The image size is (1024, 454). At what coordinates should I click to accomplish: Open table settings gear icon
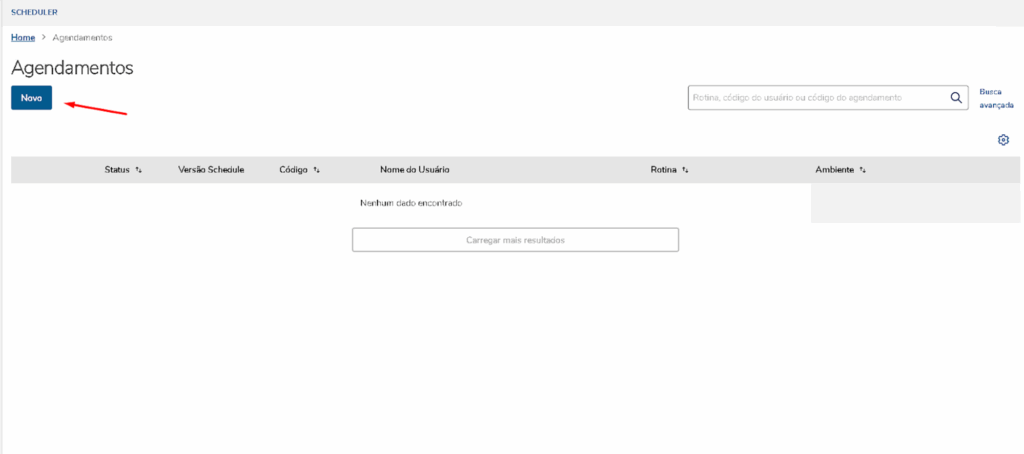(x=1004, y=140)
